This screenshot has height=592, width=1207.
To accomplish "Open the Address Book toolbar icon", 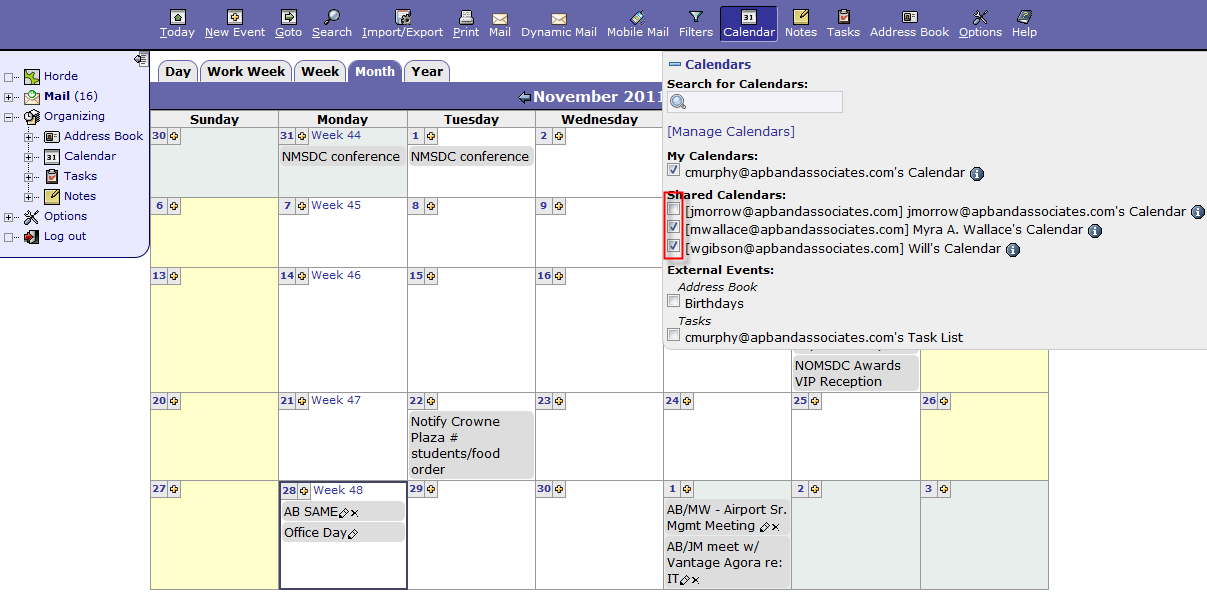I will pyautogui.click(x=909, y=17).
